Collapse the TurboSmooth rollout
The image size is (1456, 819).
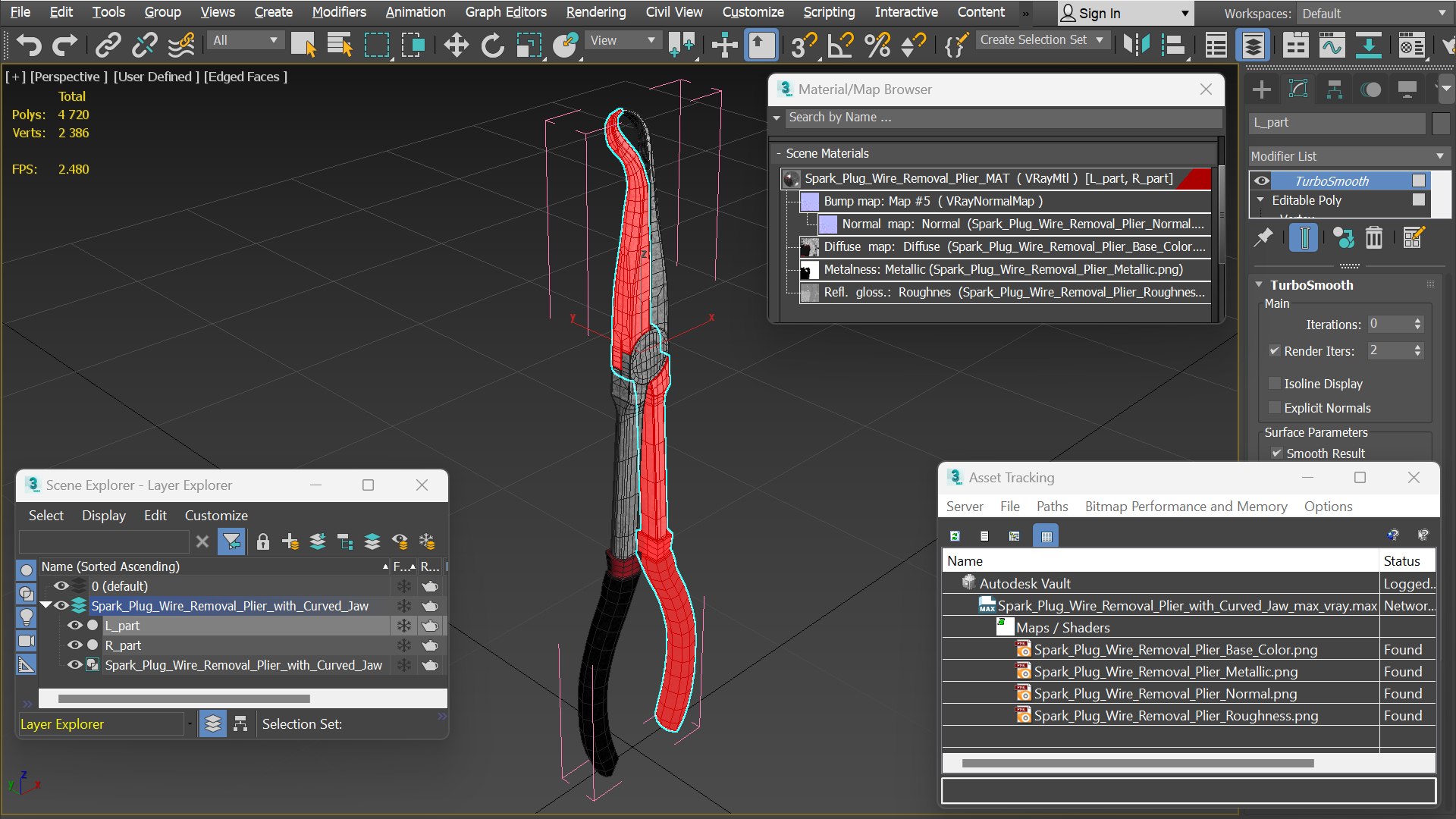coord(1259,285)
